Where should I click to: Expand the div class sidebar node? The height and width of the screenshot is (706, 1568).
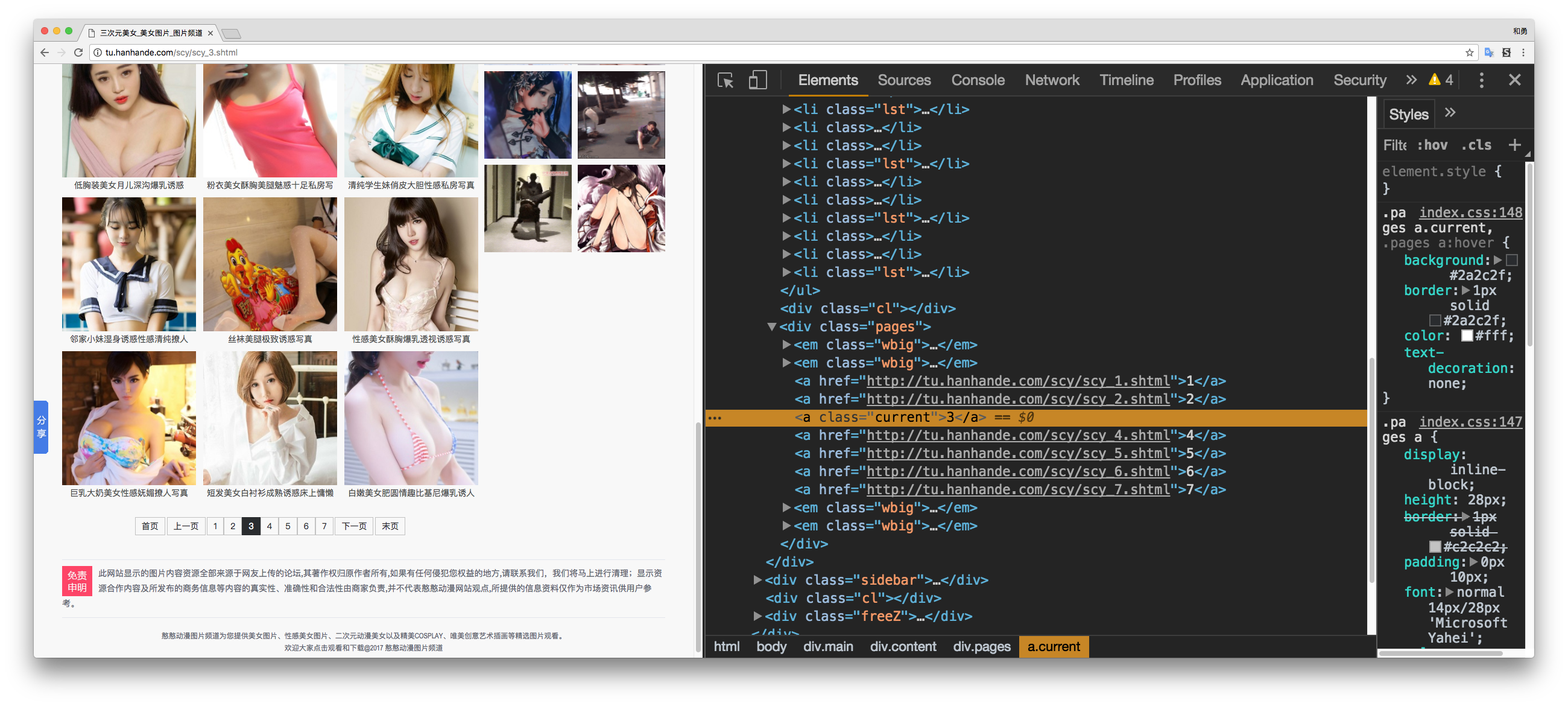pos(757,580)
